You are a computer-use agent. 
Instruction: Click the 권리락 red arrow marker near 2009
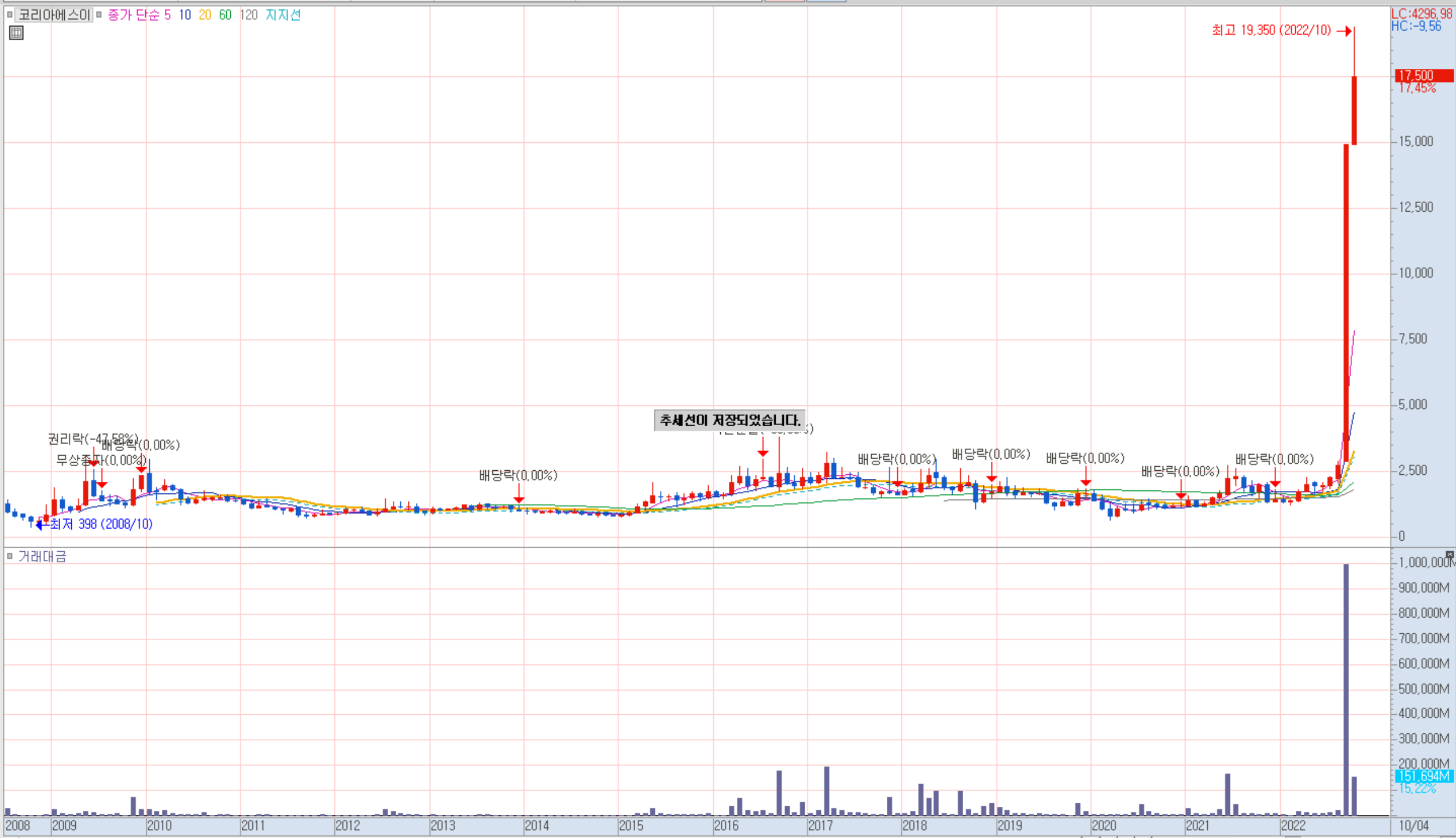tap(94, 463)
